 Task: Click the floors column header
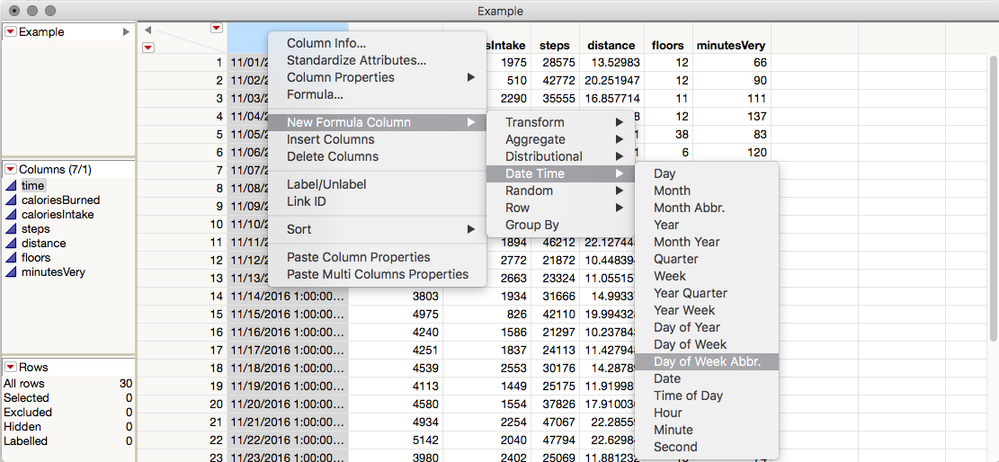668,45
